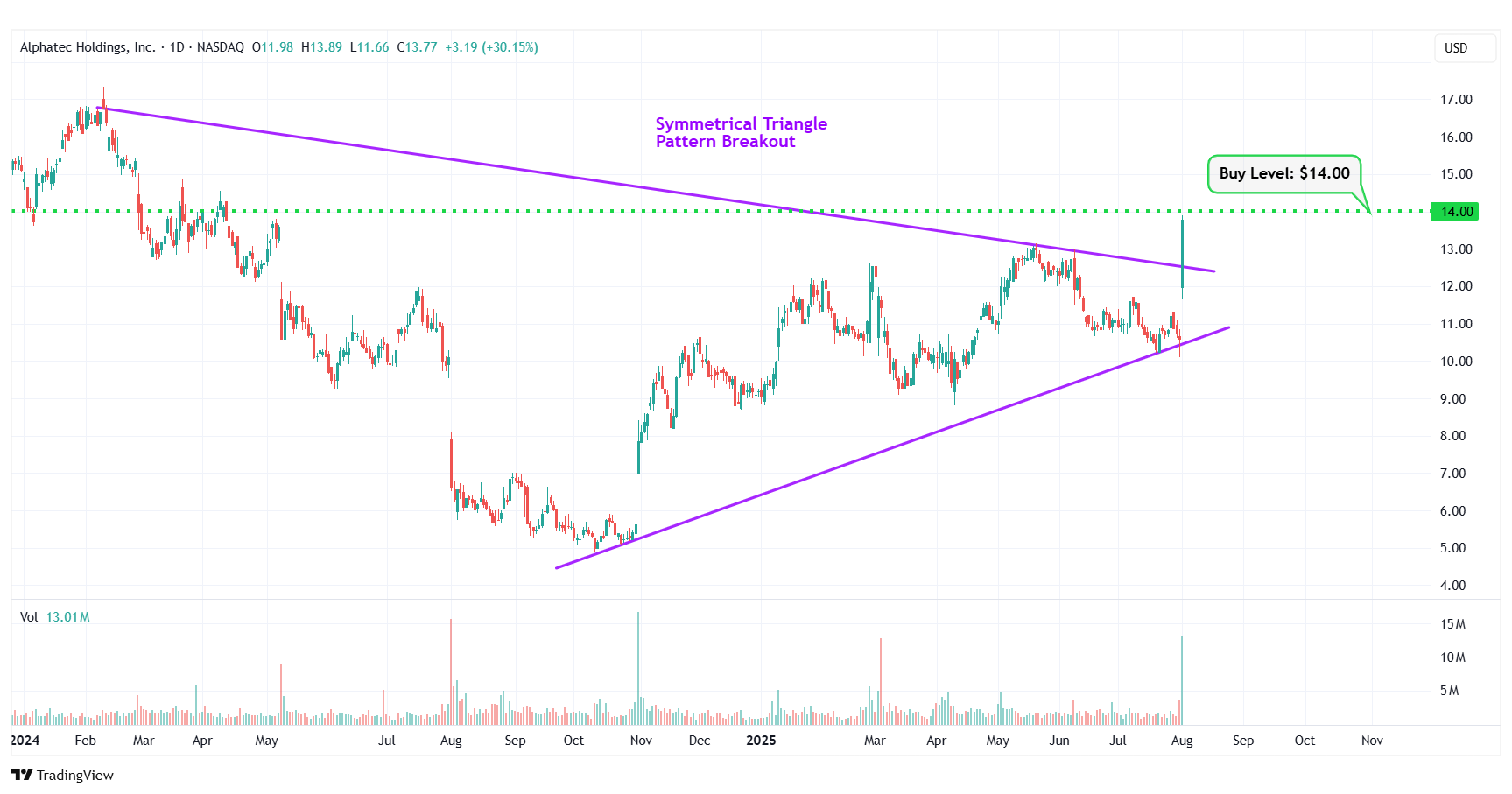Select the descending upper purple trendline
Image resolution: width=1512 pixels, height=794 pixels.
655,190
